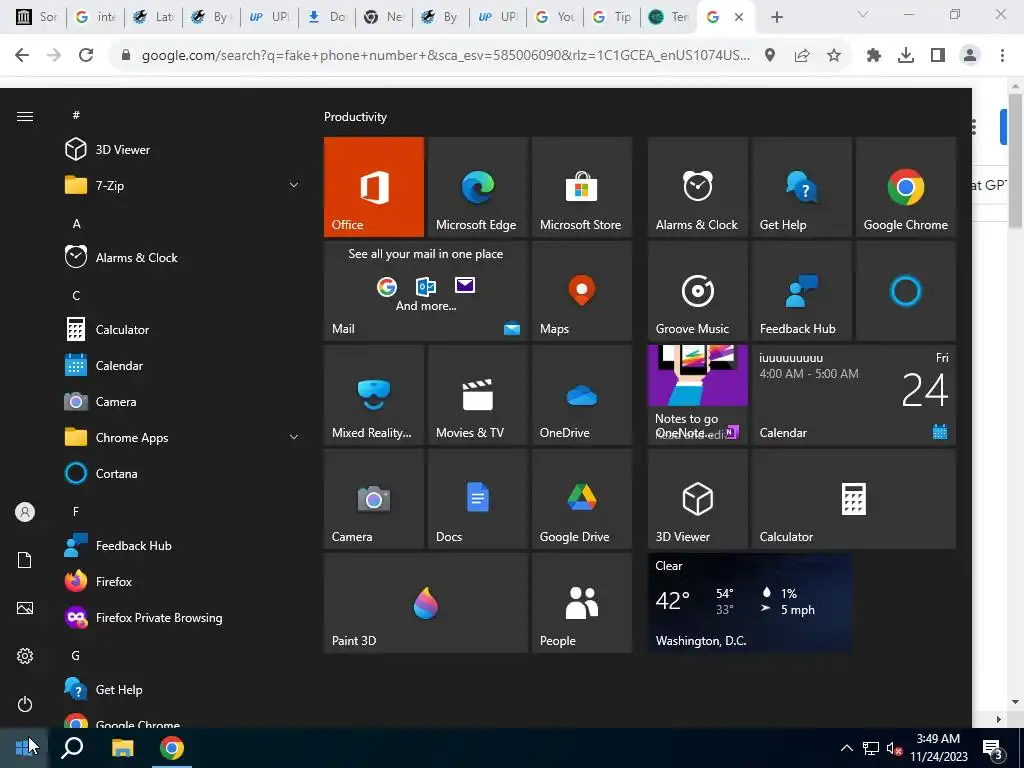Select the letter F section header
The image size is (1024, 768).
[x=76, y=511]
